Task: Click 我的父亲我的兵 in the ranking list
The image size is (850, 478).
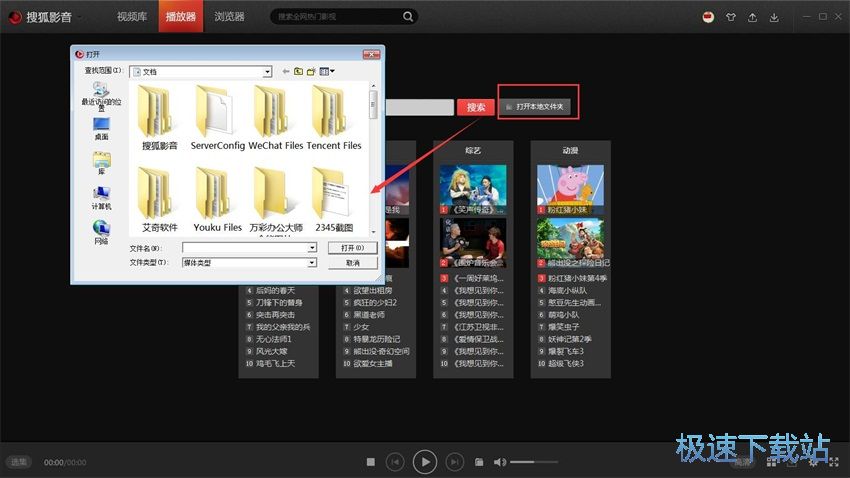Action: coord(283,327)
